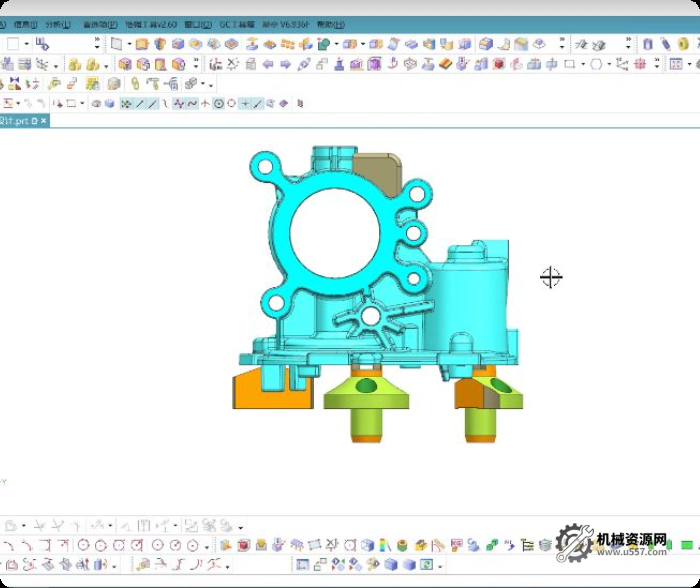
Task: Expand the rectangle shape dropdown arrow
Action: point(583,64)
